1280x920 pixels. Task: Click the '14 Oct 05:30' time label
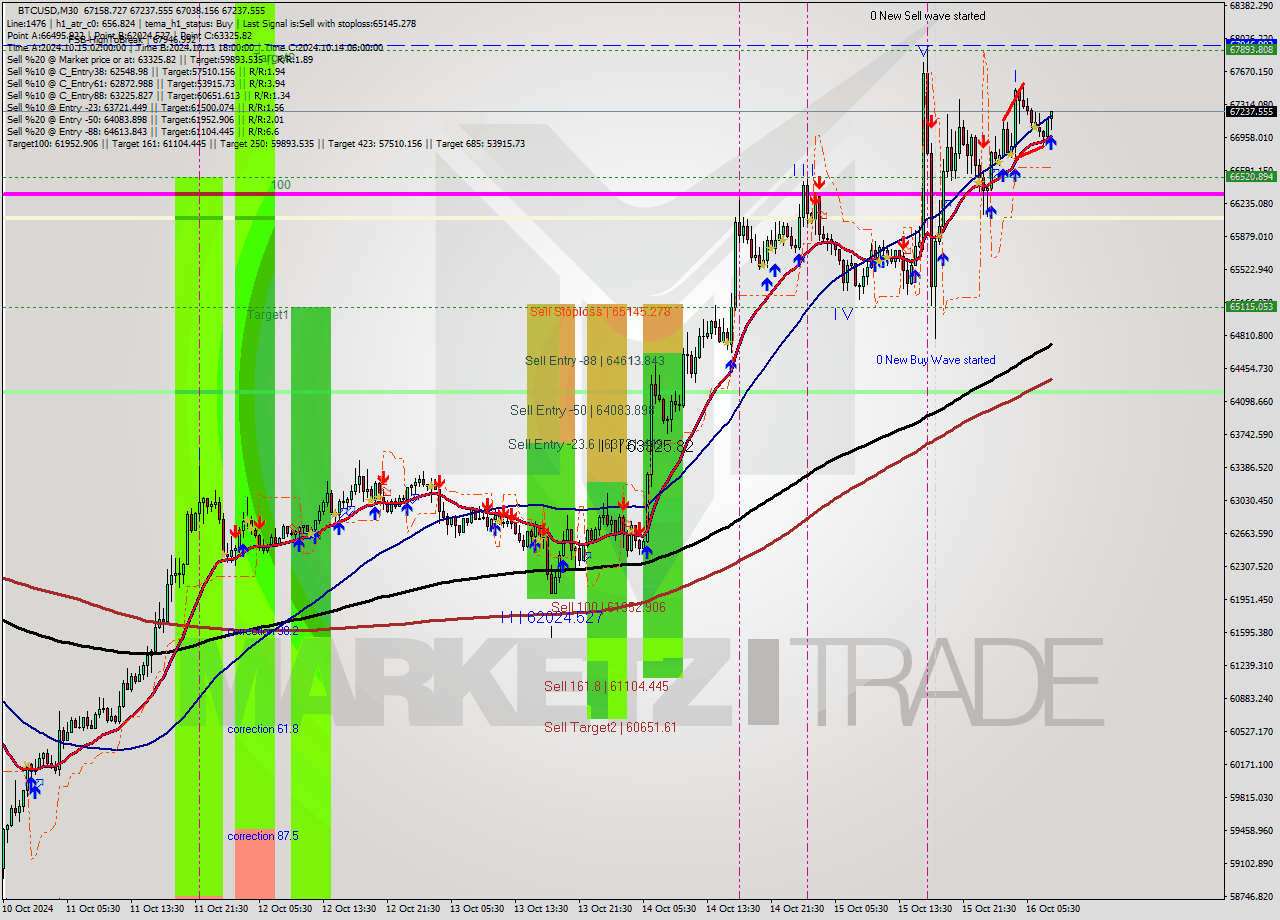669,909
